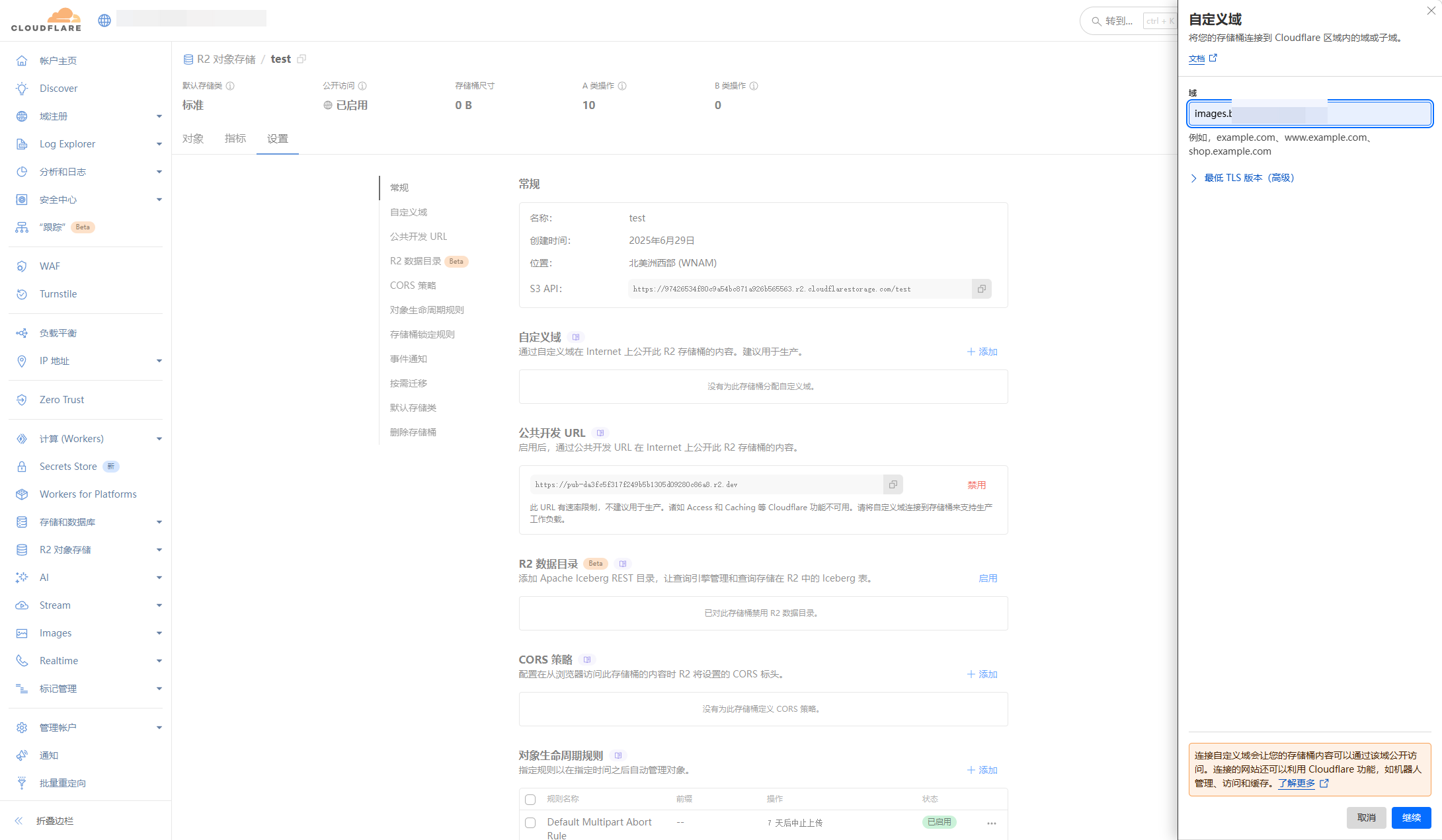Open Zero Trust shield icon
This screenshot has height=840, width=1442.
22,400
